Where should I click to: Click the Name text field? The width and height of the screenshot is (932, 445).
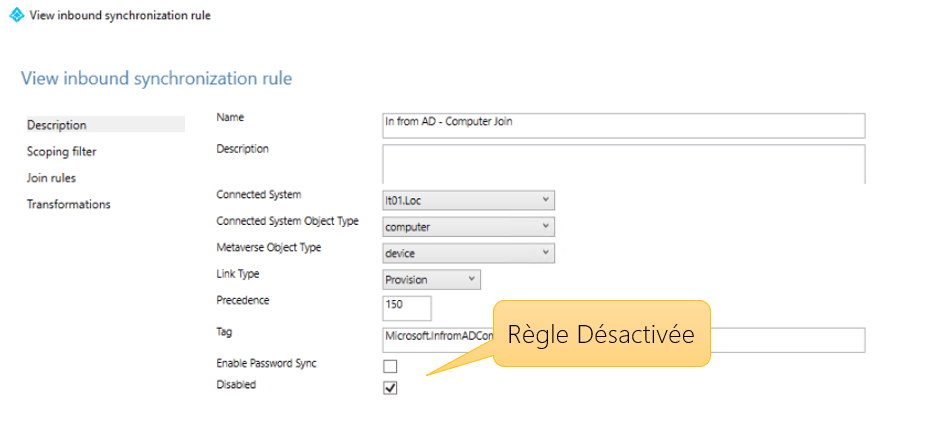623,125
